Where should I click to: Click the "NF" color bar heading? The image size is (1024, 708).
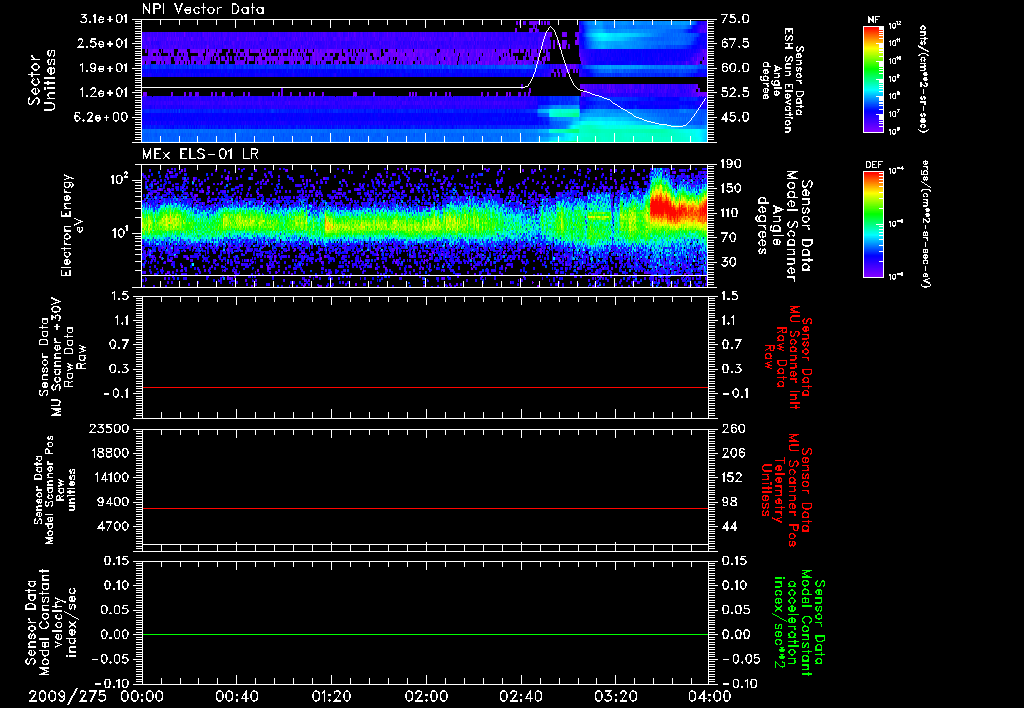873,20
